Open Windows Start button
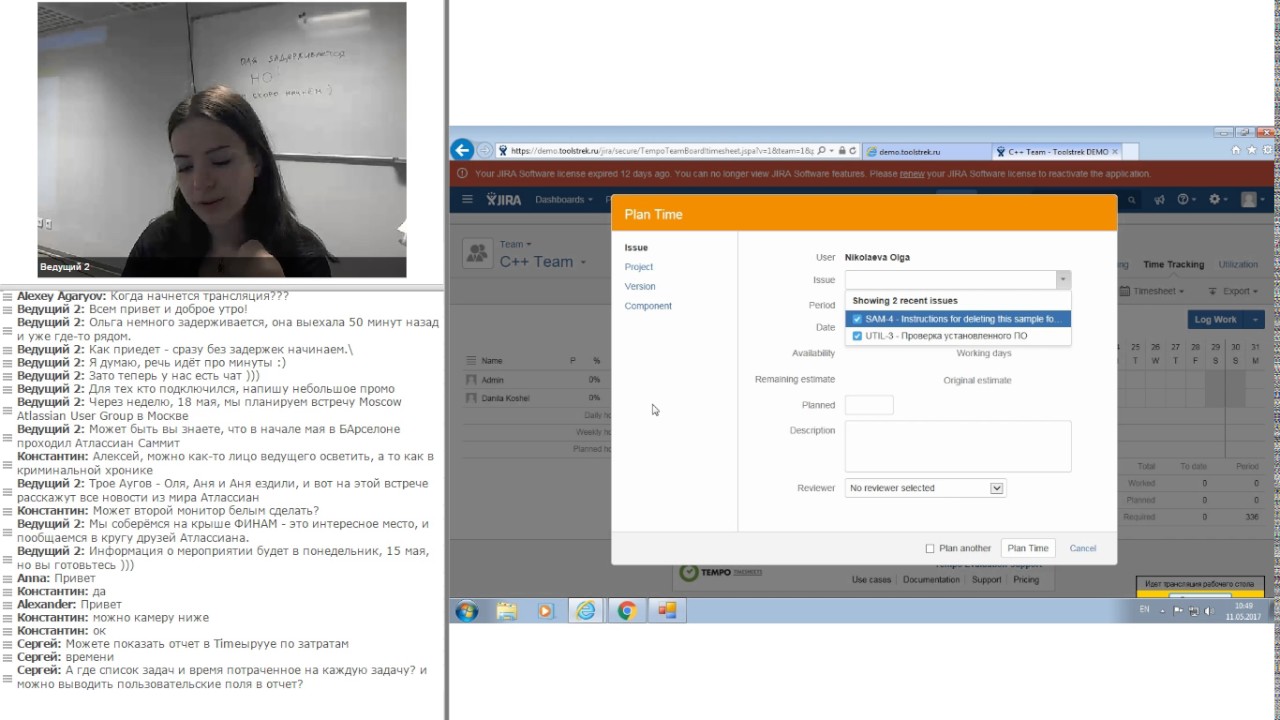This screenshot has height=720, width=1280. point(467,611)
